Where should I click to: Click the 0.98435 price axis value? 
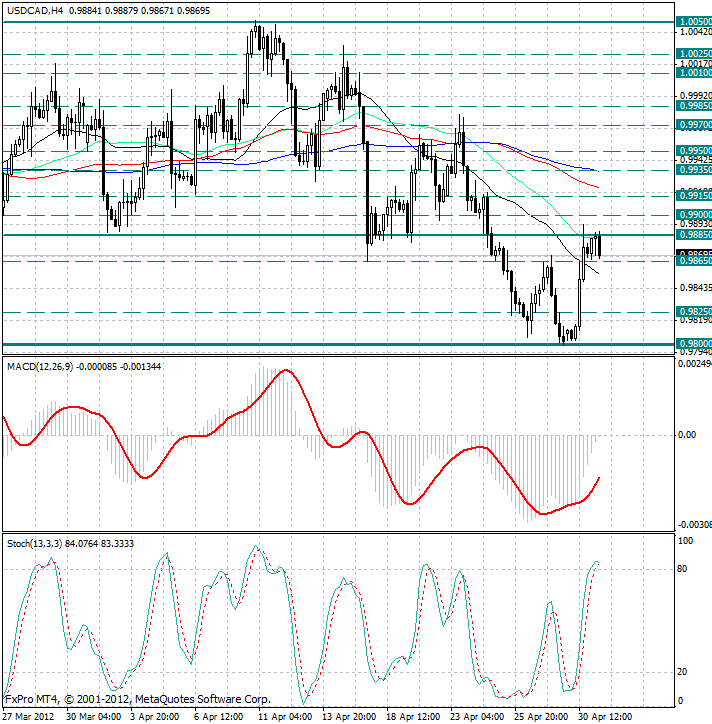pyautogui.click(x=696, y=288)
